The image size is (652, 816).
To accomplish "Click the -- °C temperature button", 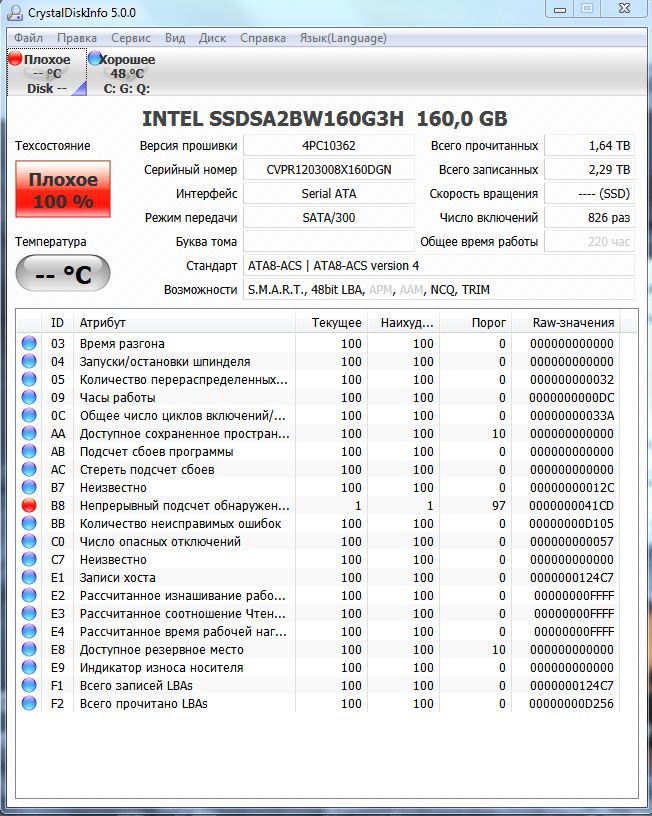I will (63, 273).
